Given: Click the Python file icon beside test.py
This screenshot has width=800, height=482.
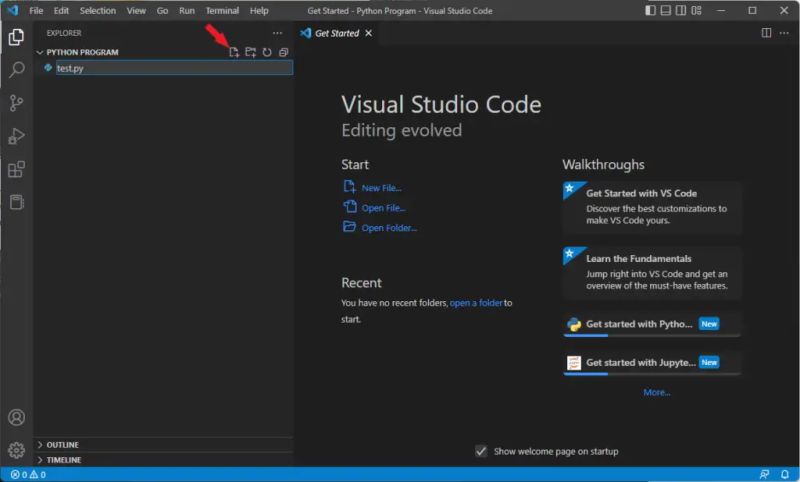Looking at the screenshot, I should (48, 67).
